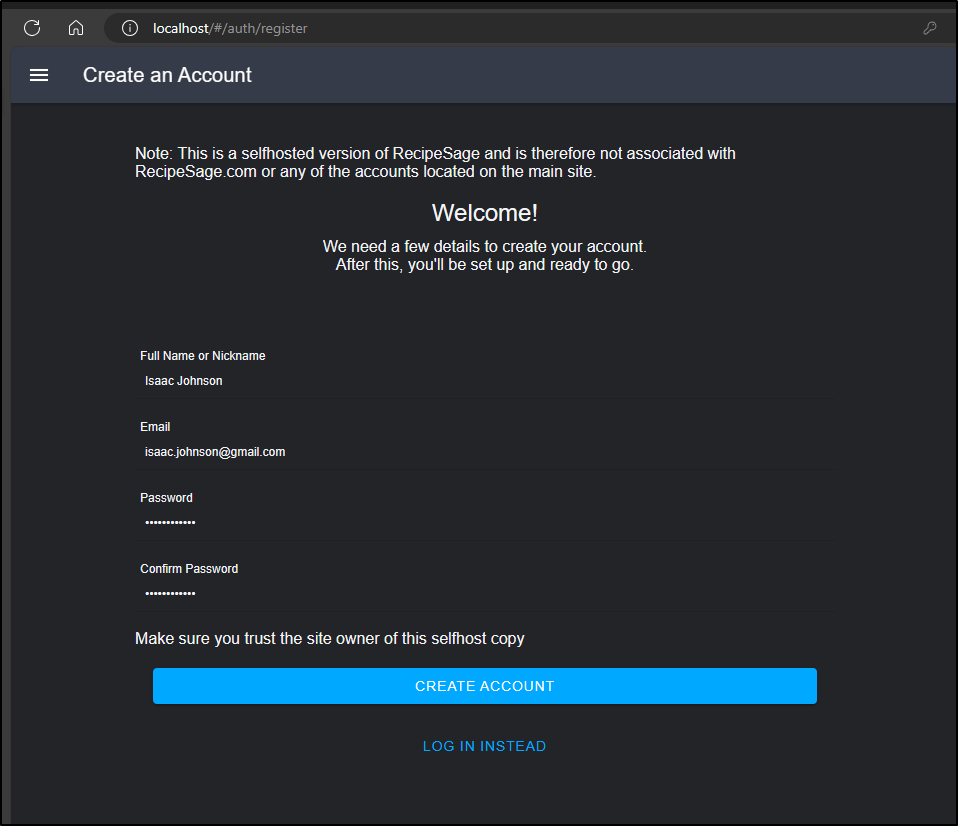The width and height of the screenshot is (958, 826).
Task: Open the hamburger side menu
Action: [x=39, y=75]
